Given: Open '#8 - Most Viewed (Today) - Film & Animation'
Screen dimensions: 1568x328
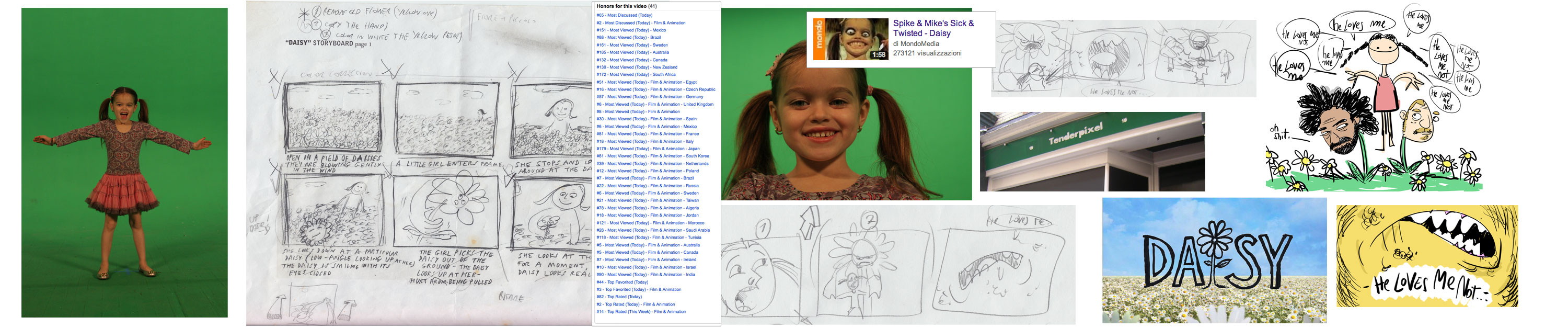Looking at the screenshot, I should point(638,111).
